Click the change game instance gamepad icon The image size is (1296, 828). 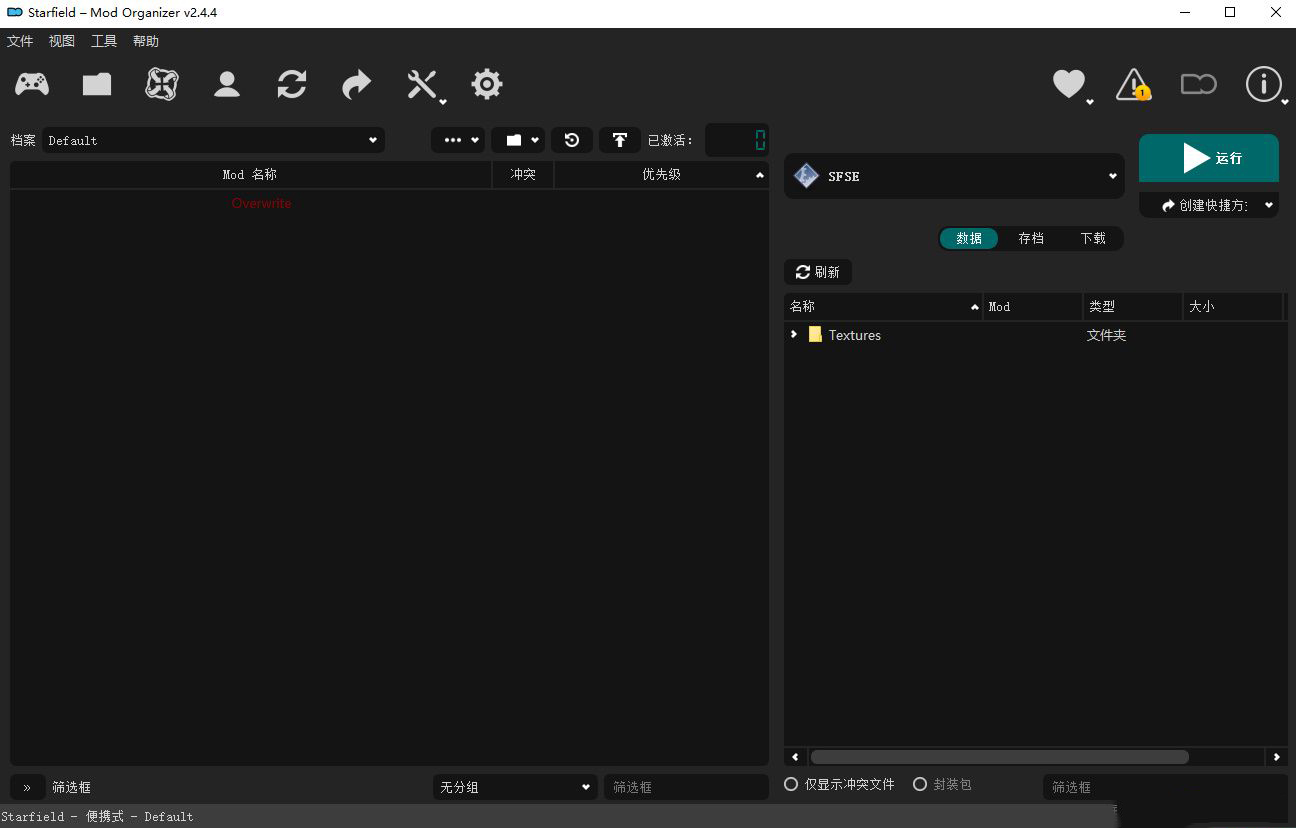(x=32, y=84)
